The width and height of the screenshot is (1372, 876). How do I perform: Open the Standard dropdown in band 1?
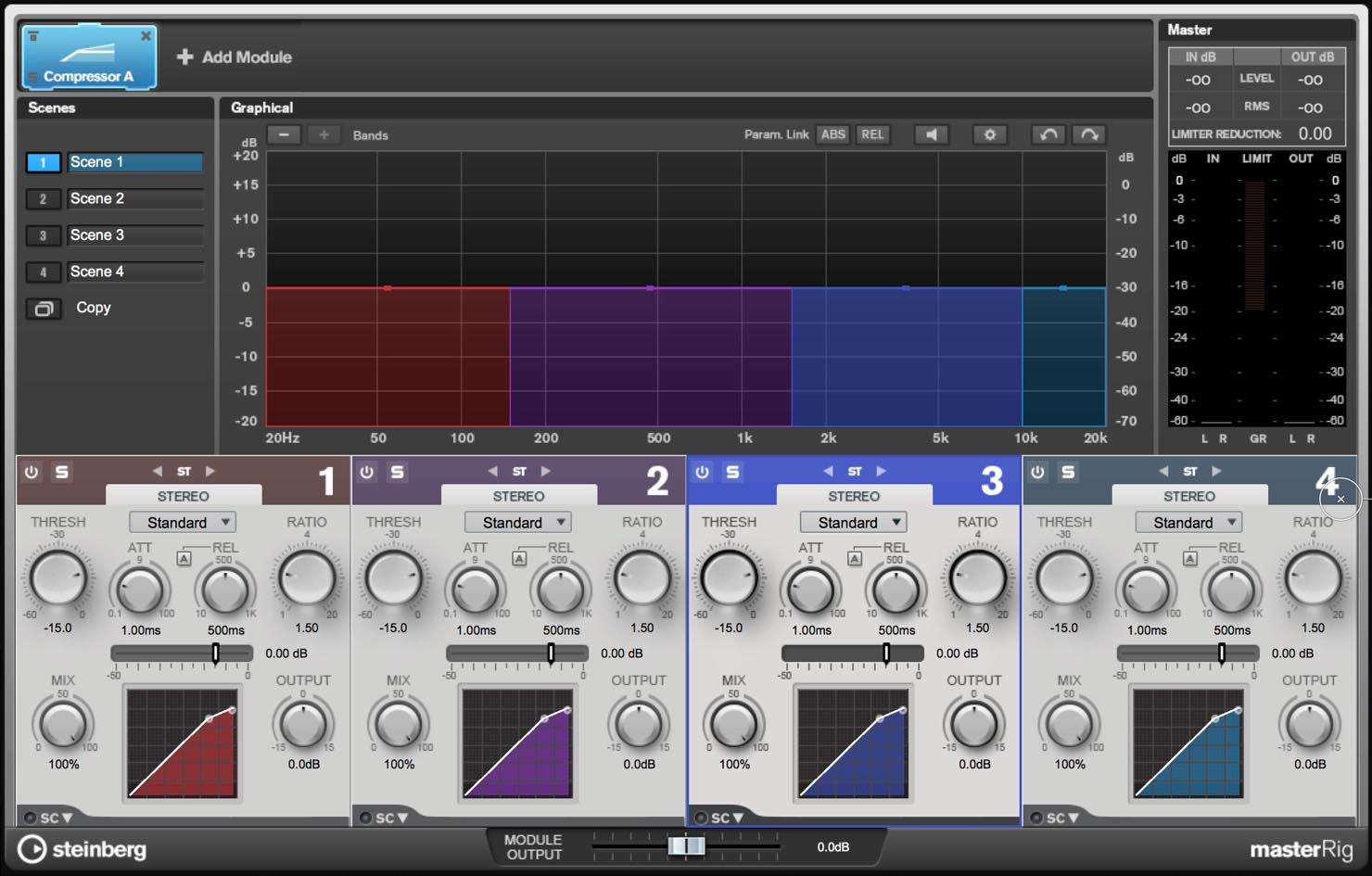[183, 522]
